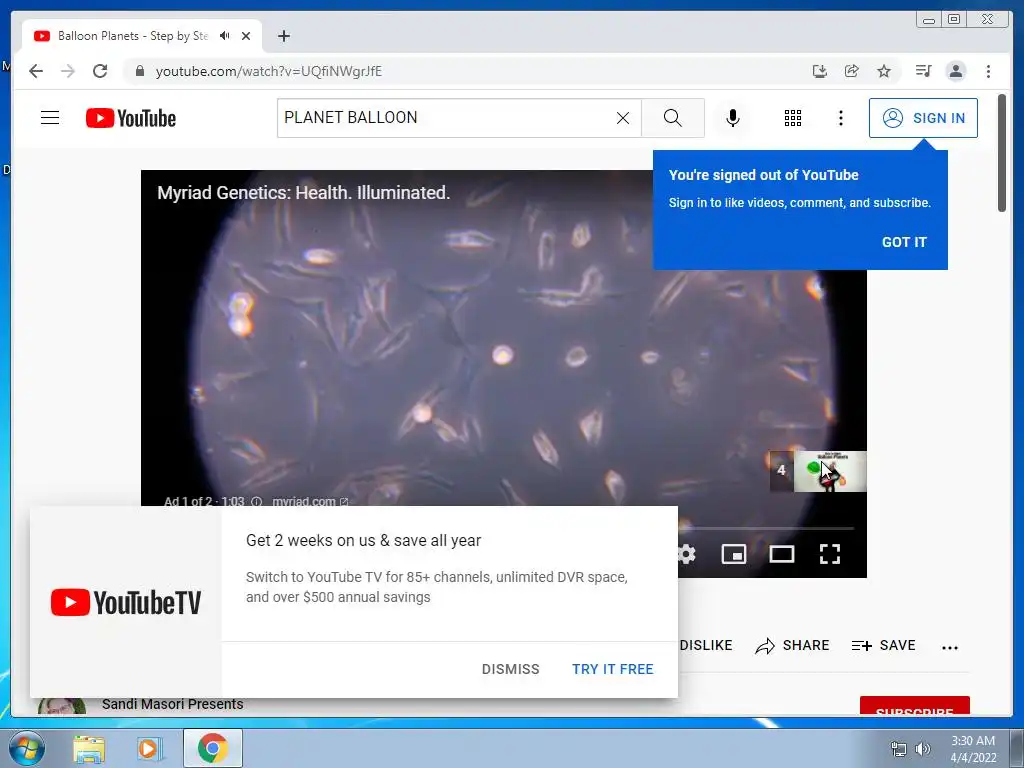The height and width of the screenshot is (768, 1024).
Task: Close the Balloon Planets tab
Action: [x=246, y=36]
